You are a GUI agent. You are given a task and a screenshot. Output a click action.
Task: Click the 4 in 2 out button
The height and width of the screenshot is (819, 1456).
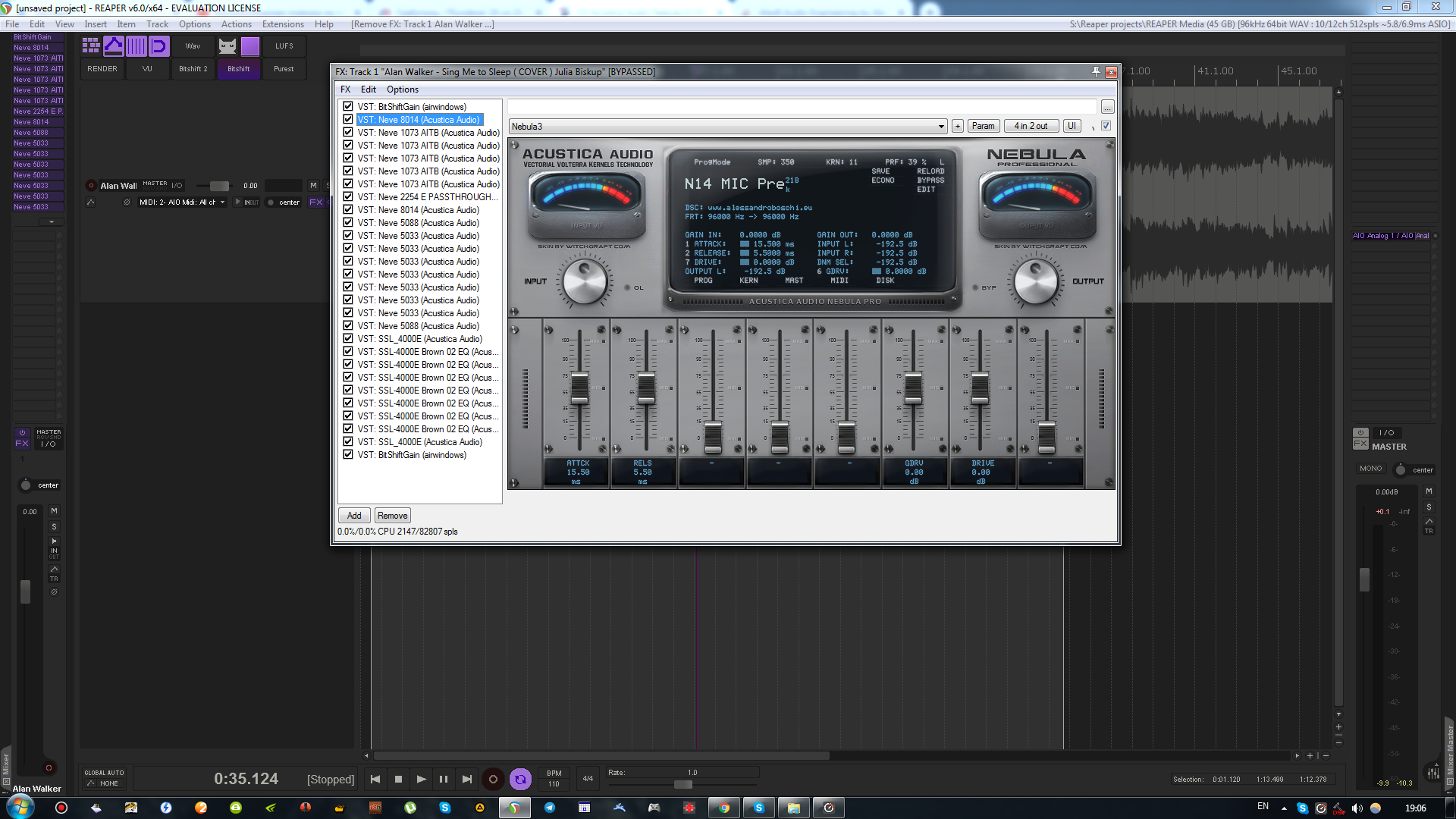click(x=1031, y=126)
